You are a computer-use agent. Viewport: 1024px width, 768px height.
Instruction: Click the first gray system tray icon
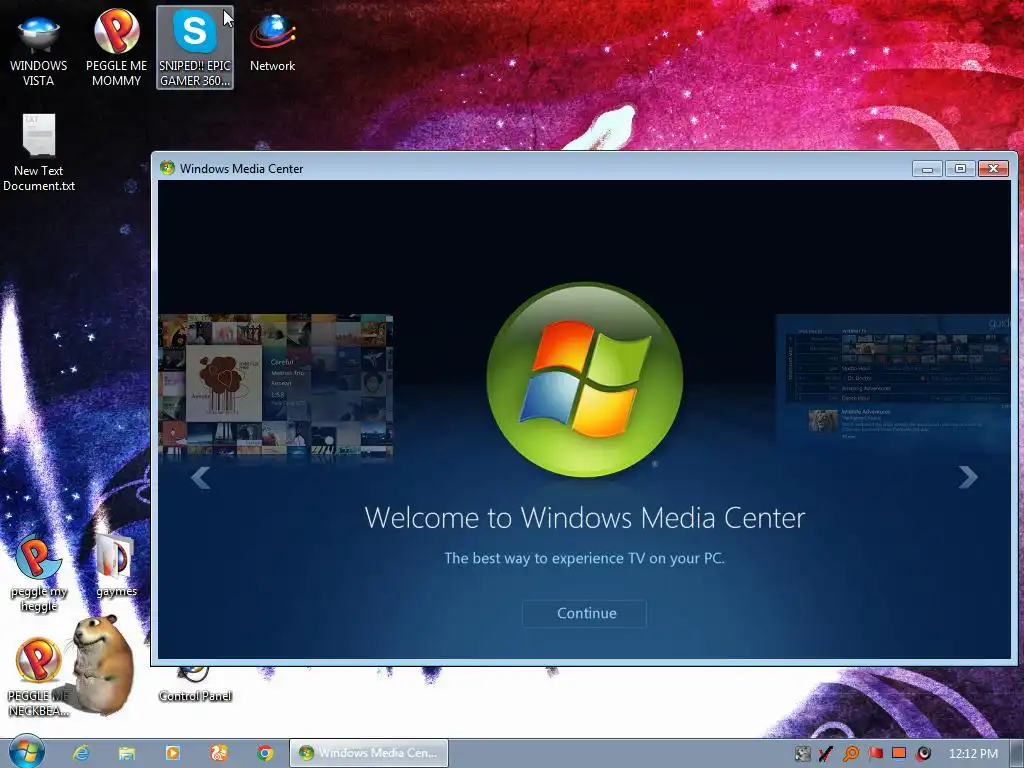[x=803, y=754]
